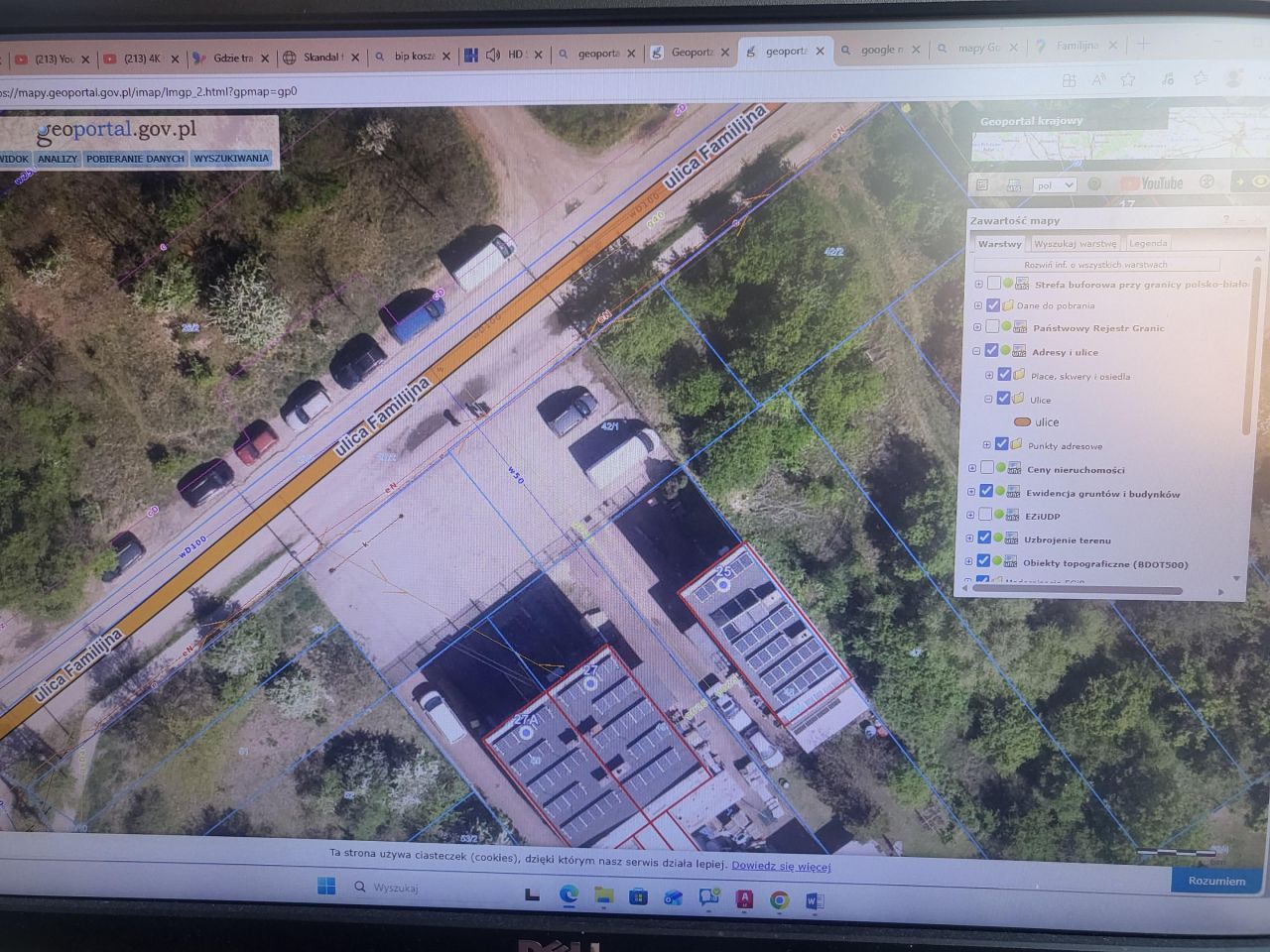Expand the Dane do pobrania node

[x=978, y=305]
